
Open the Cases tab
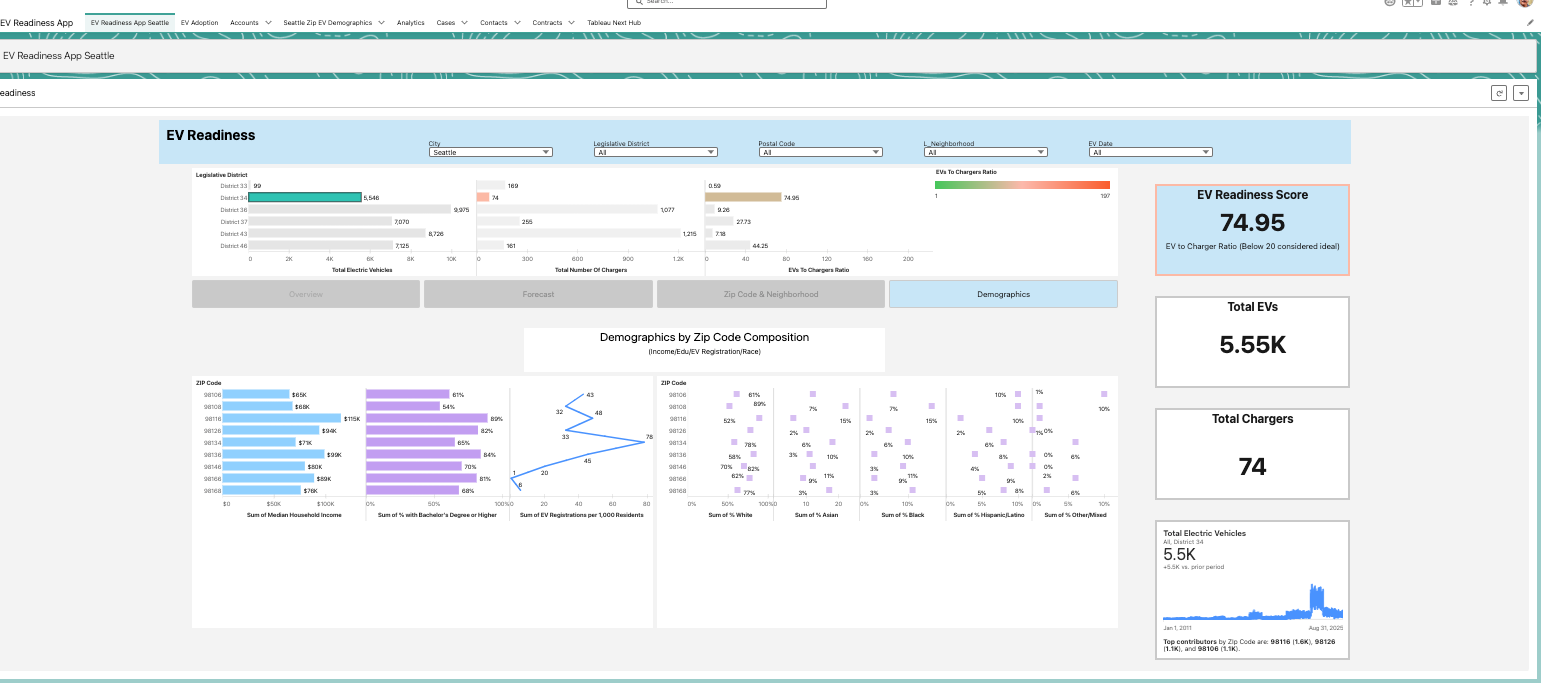pyautogui.click(x=446, y=22)
